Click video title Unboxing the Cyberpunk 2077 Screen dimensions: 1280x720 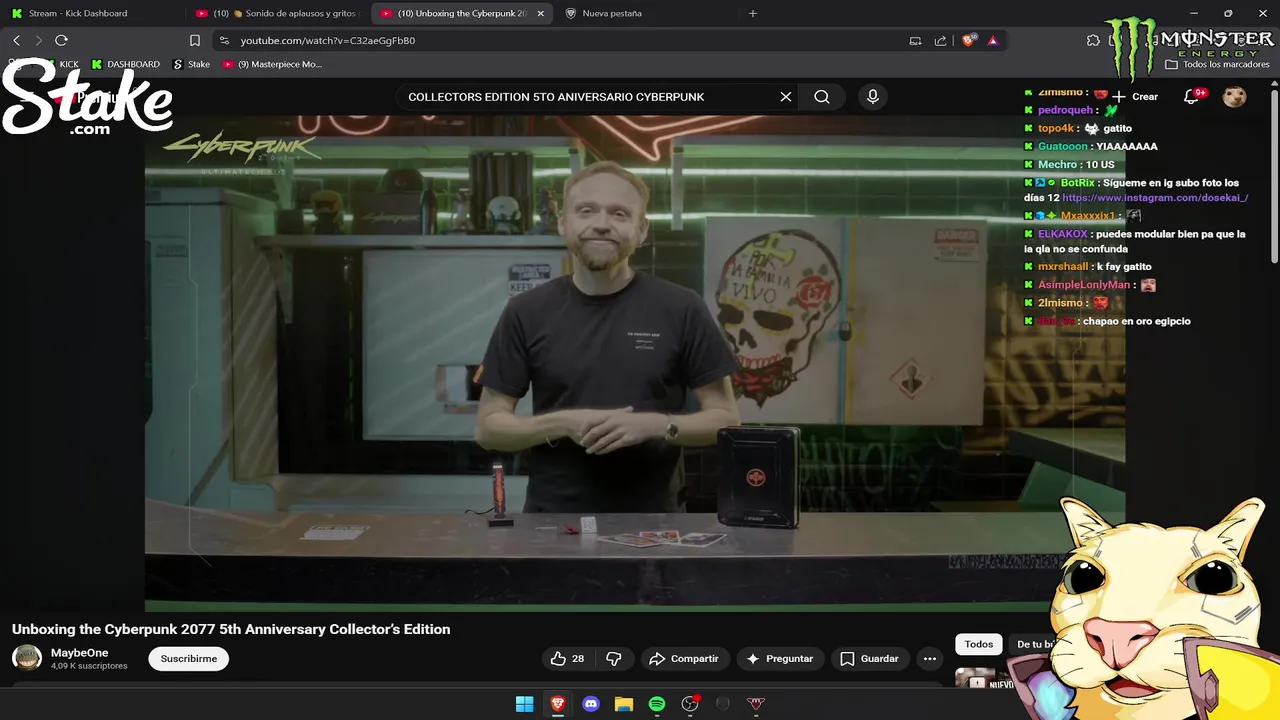[x=231, y=629]
